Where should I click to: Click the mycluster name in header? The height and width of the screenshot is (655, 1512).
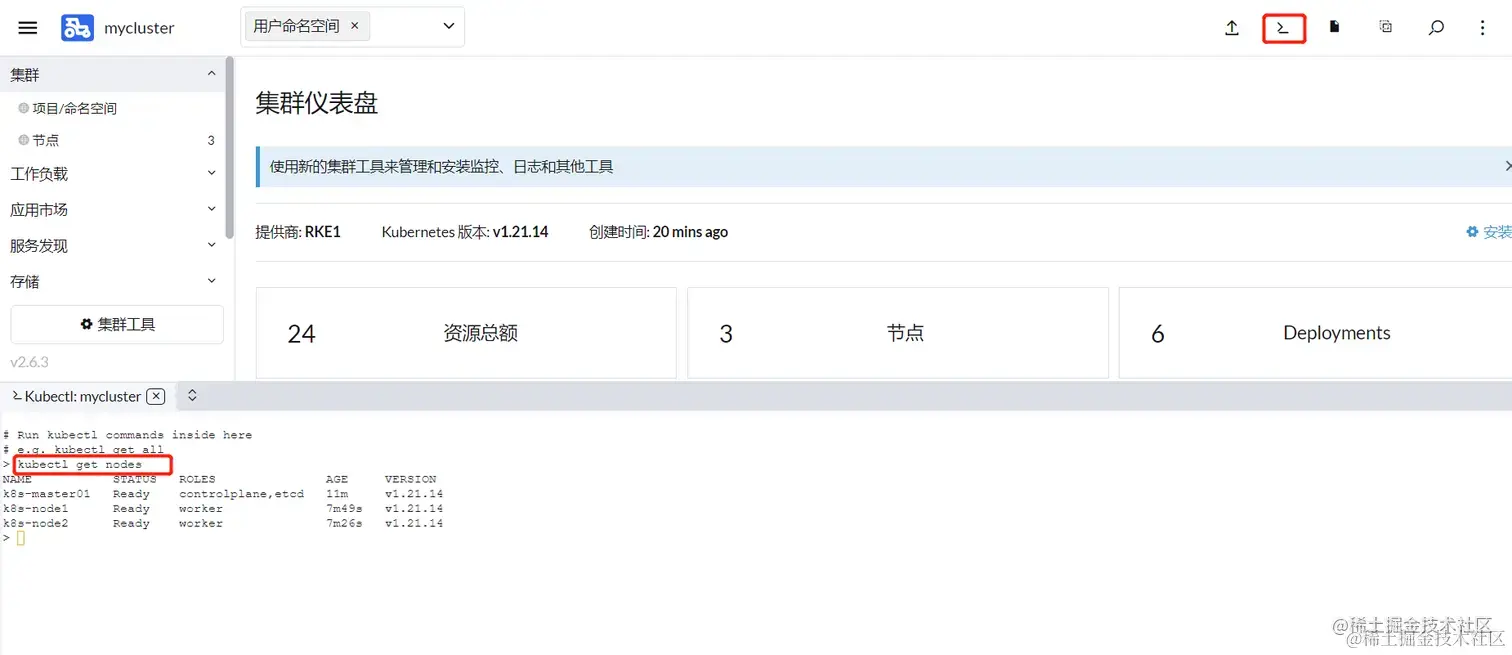139,28
